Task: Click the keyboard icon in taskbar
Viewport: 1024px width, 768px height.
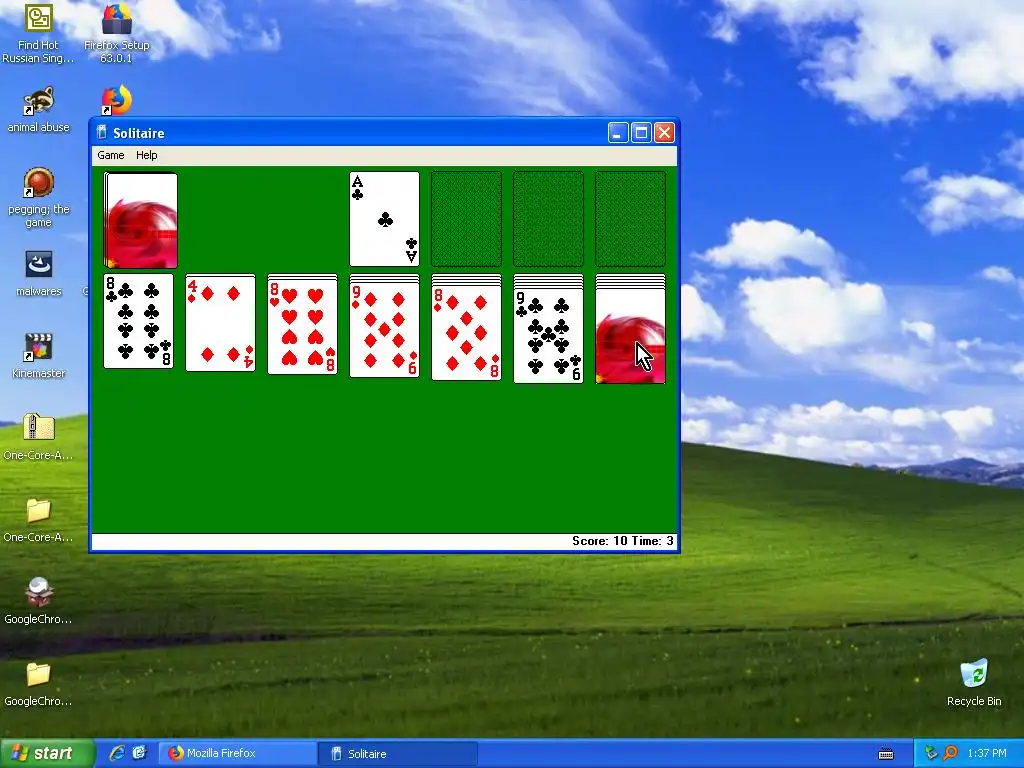Action: click(x=886, y=754)
